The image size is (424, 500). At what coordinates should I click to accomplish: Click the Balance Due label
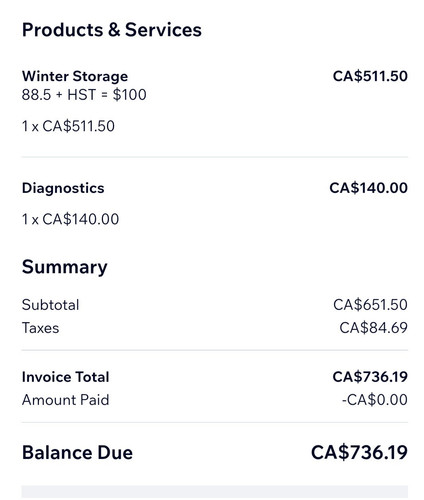pos(77,453)
